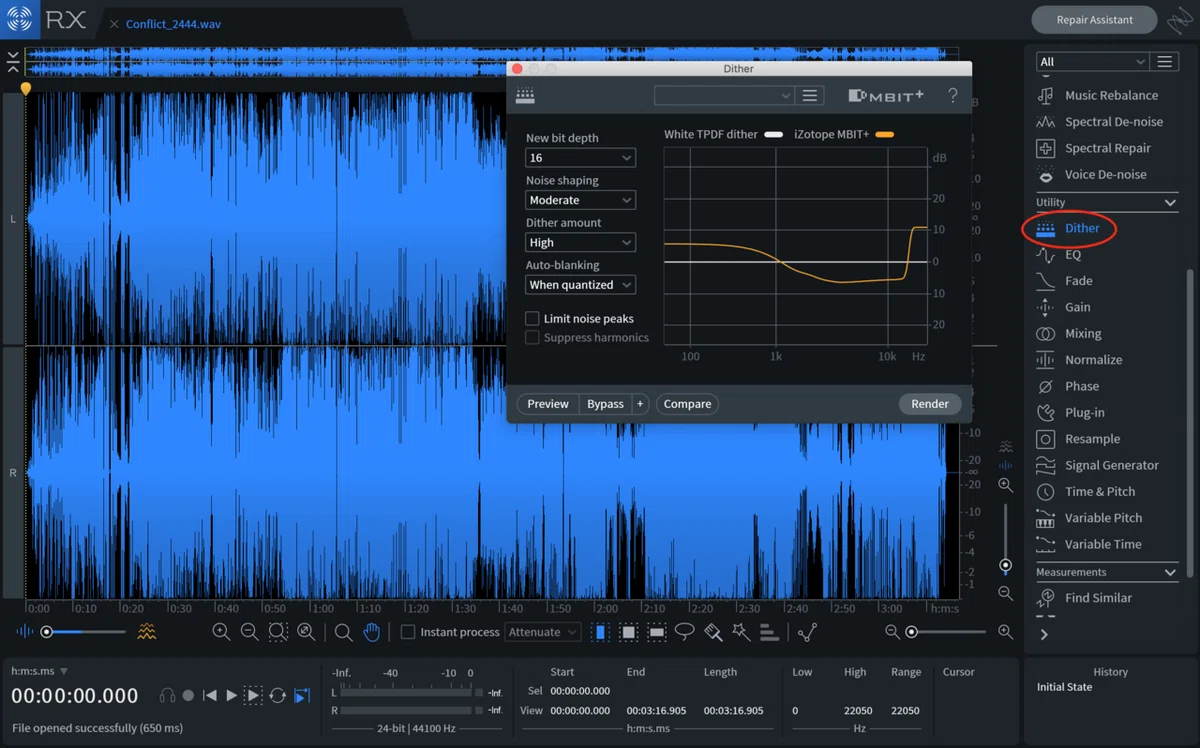Collapse the Measurements section

[x=1170, y=573]
